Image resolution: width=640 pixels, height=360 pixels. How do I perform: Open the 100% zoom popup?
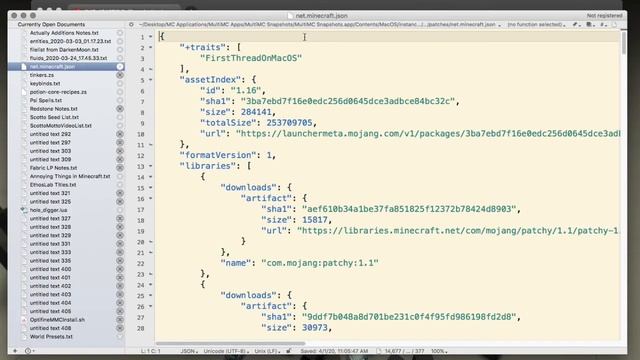439,351
